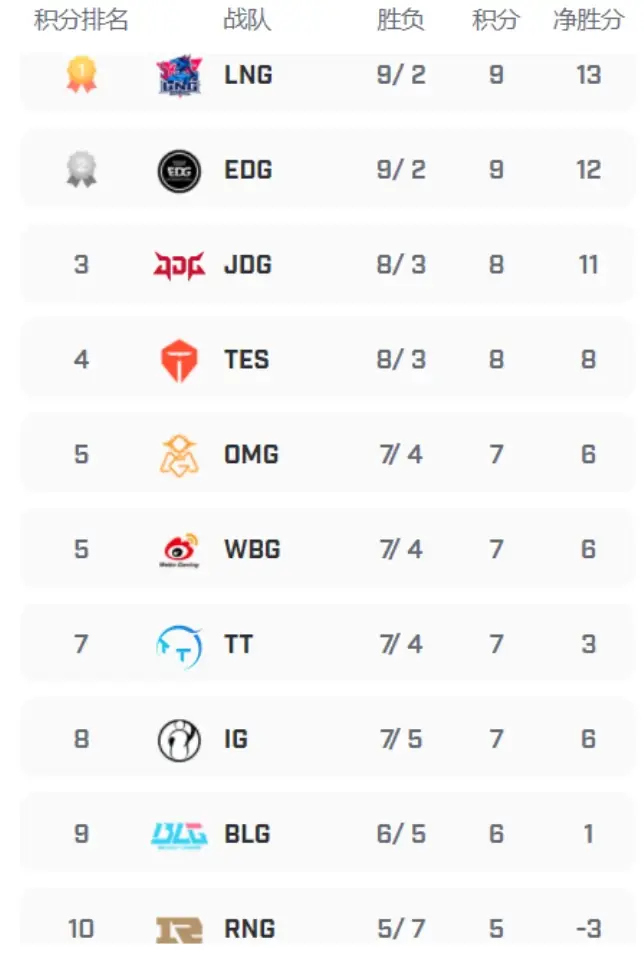Select the 积分排名 column header
This screenshot has width=644, height=957.
pyautogui.click(x=81, y=20)
